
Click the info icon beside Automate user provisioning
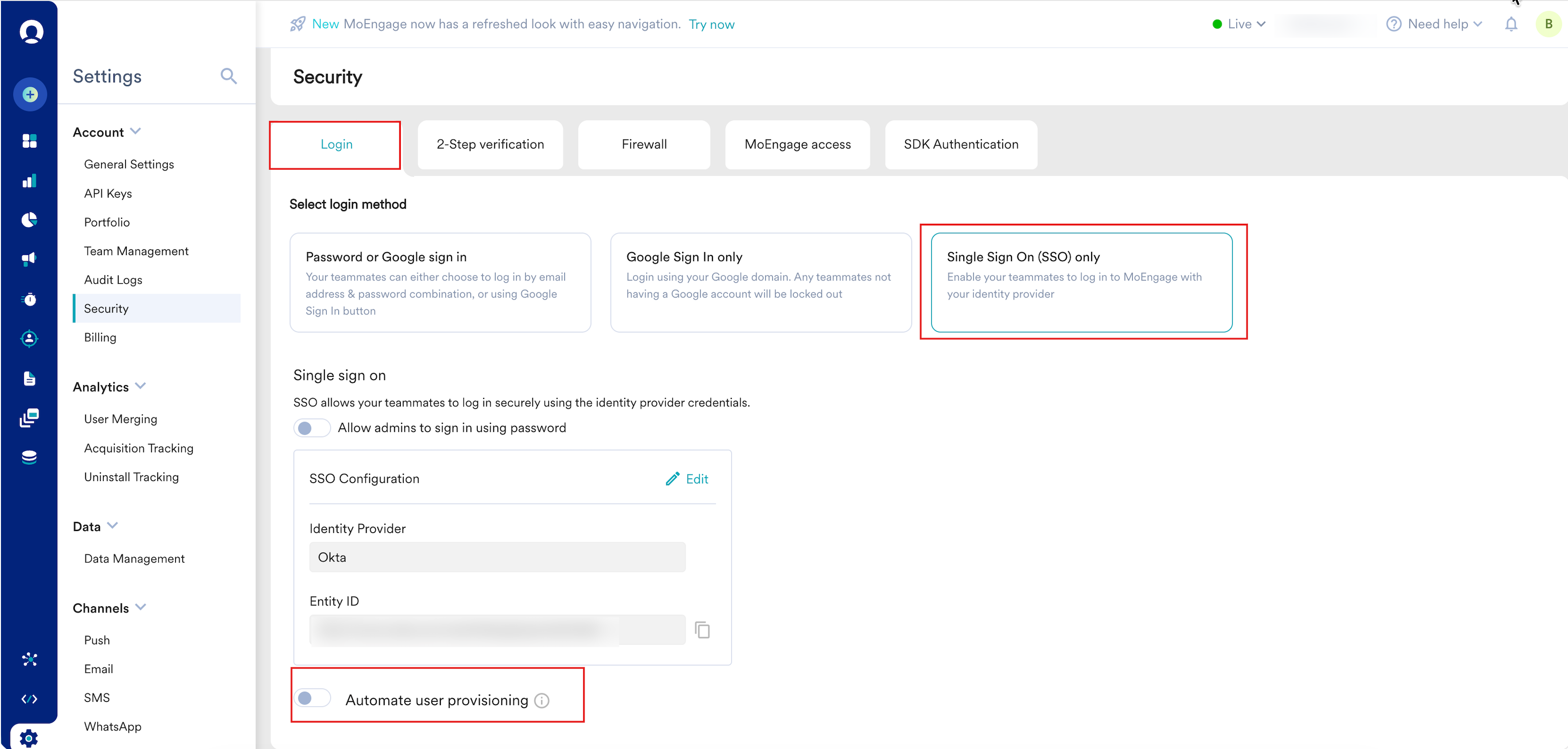tap(541, 701)
